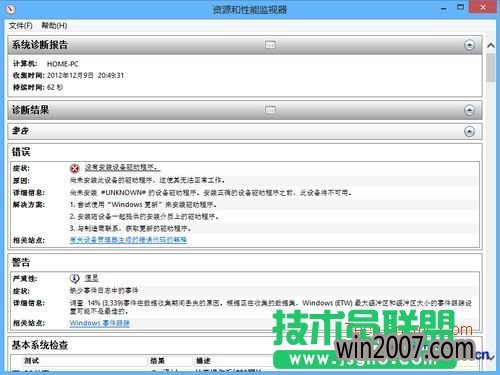This screenshot has height=375, width=500.
Task: Collapse the 诊断结果 section
Action: click(x=469, y=110)
